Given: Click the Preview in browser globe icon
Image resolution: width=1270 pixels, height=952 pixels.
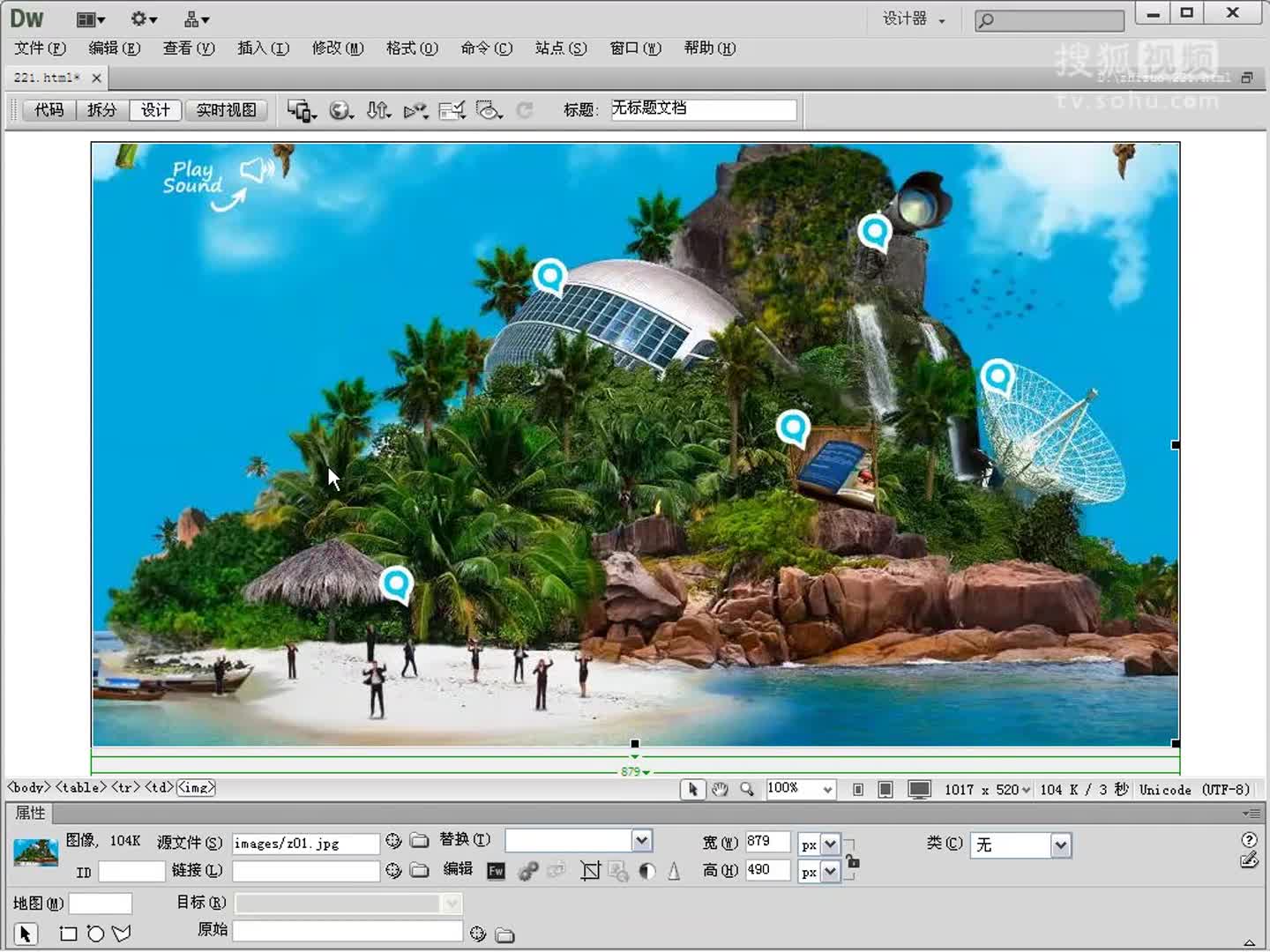Looking at the screenshot, I should 340,110.
